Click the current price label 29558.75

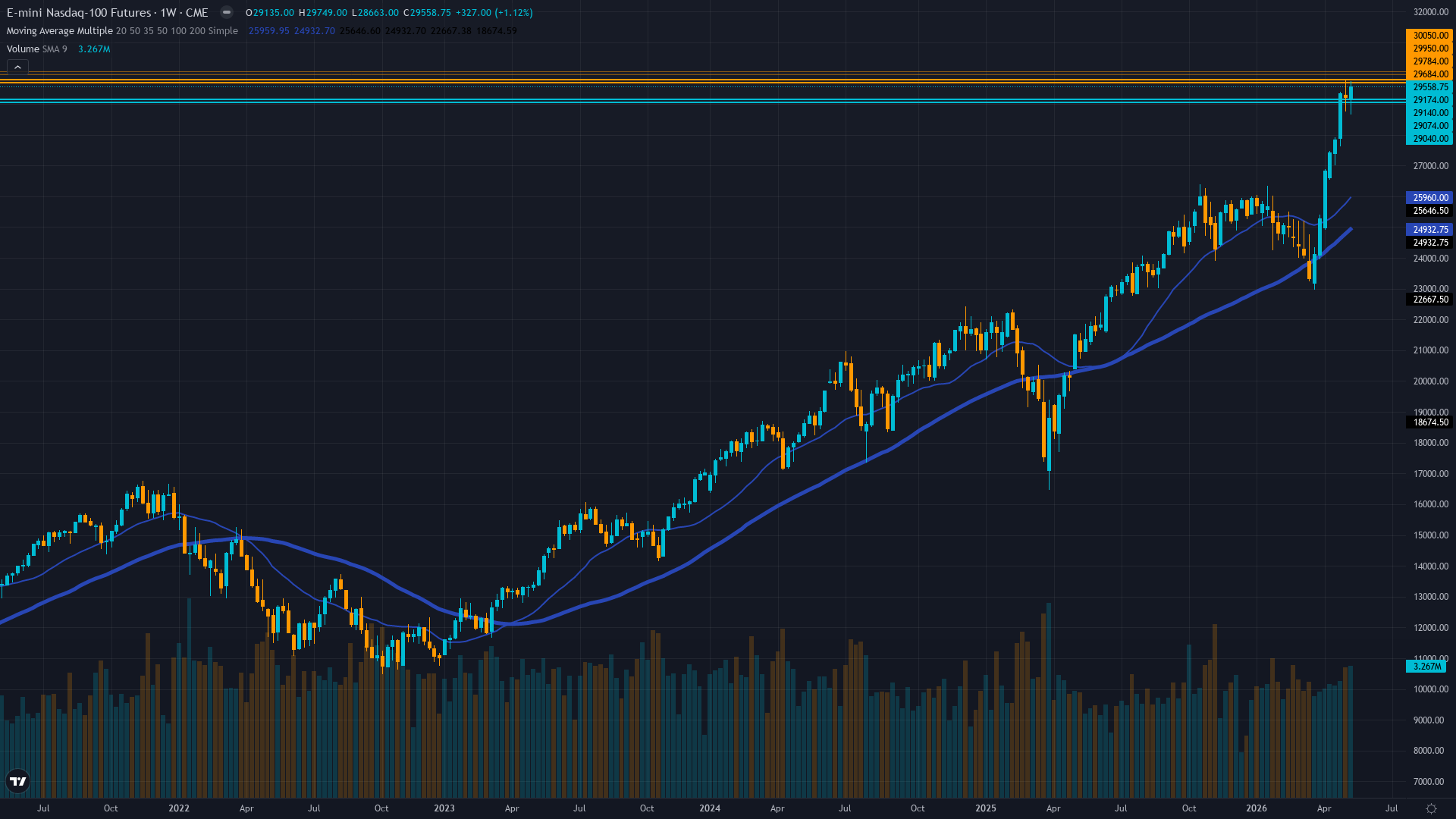click(x=1429, y=87)
